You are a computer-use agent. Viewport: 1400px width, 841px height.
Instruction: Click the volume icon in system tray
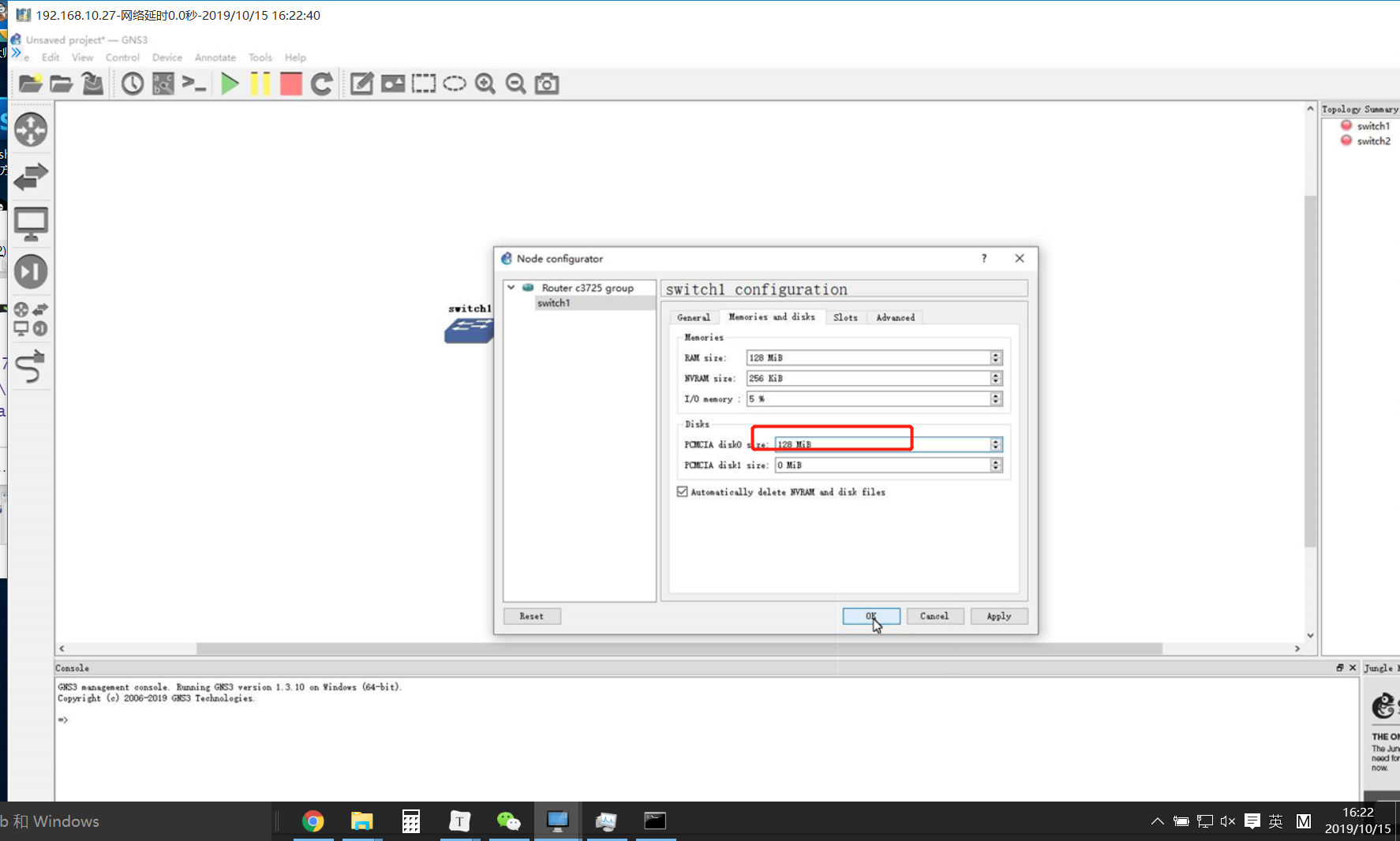(x=1227, y=821)
